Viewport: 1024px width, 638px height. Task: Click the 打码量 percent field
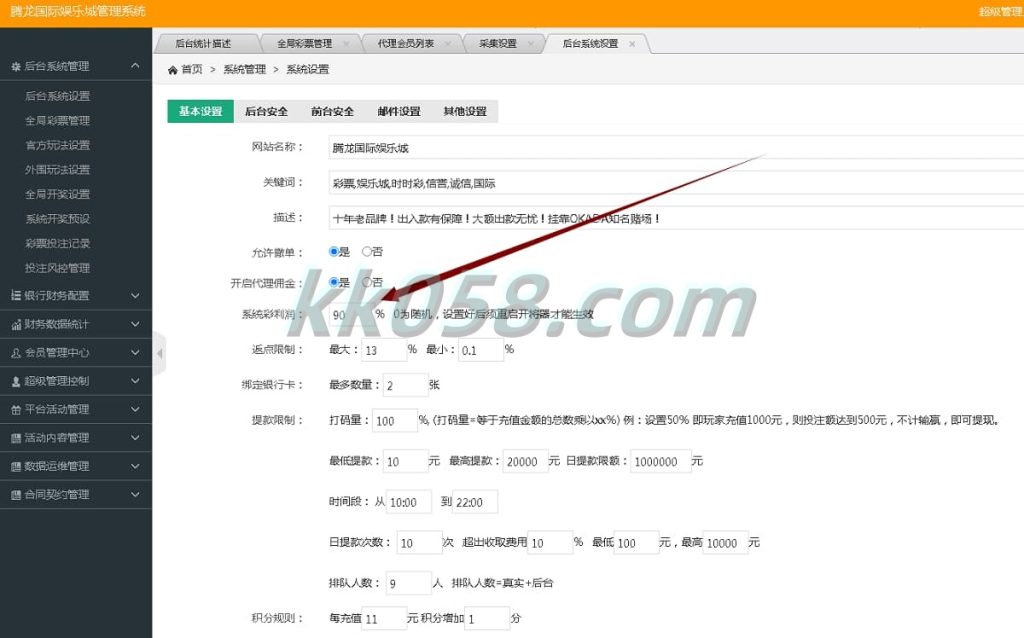(x=395, y=421)
